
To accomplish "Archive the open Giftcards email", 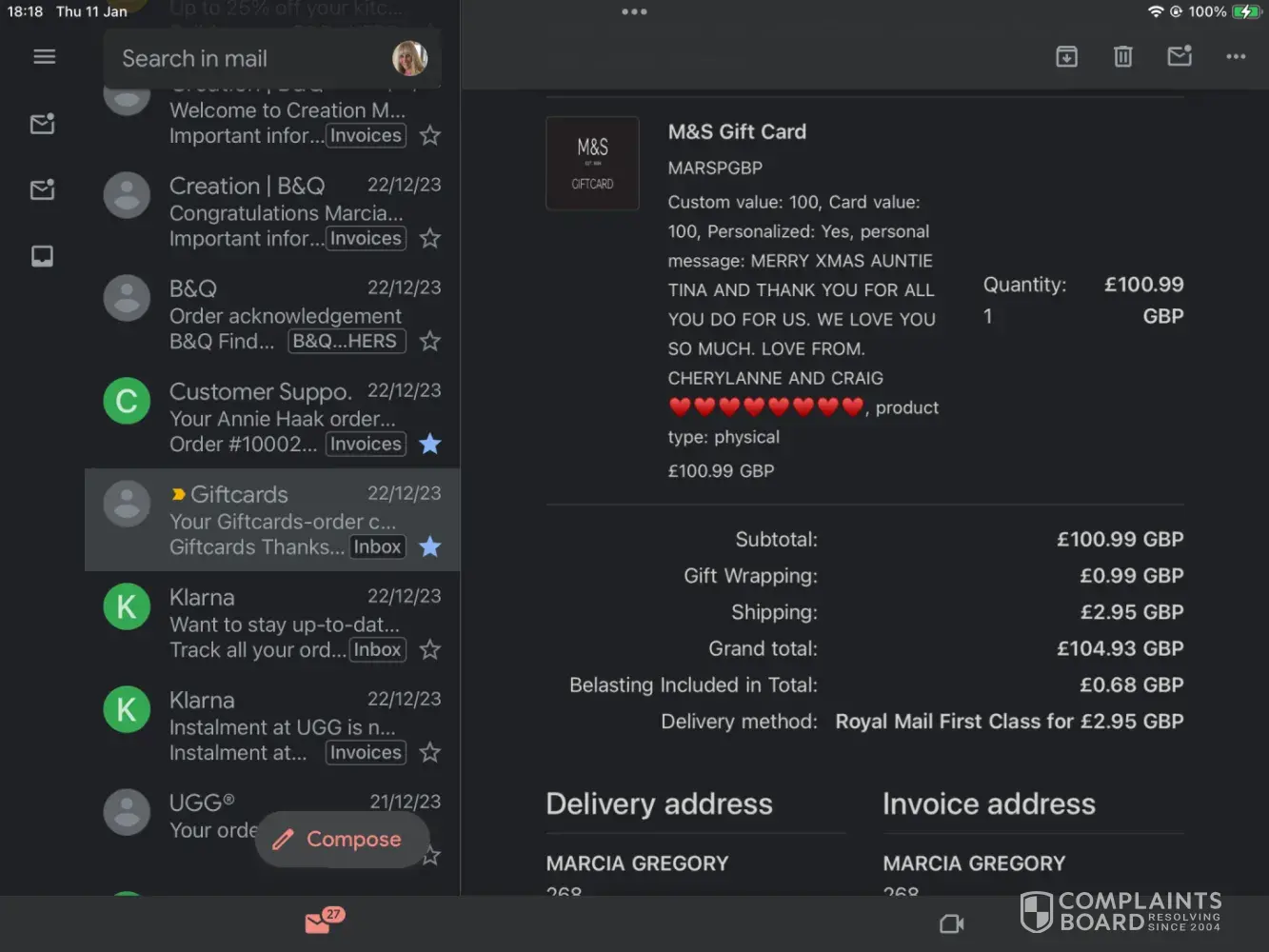I will point(1067,57).
